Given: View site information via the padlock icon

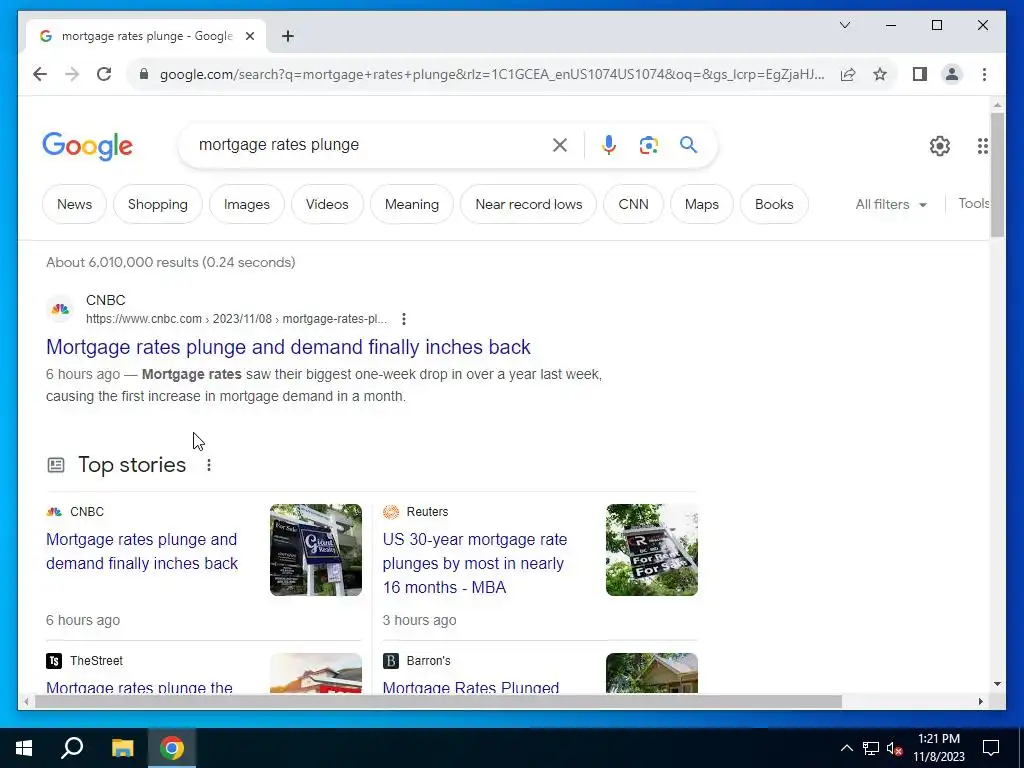Looking at the screenshot, I should point(144,74).
